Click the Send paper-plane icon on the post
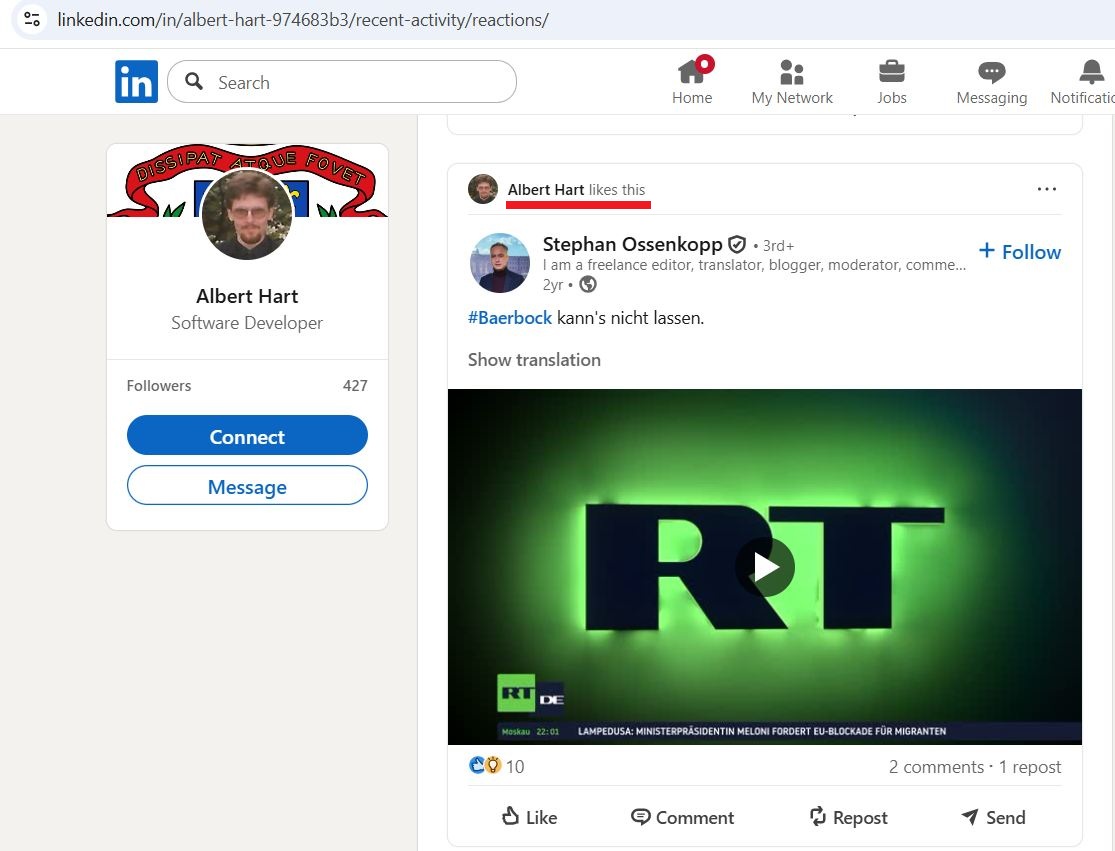The width and height of the screenshot is (1115, 851). point(970,817)
